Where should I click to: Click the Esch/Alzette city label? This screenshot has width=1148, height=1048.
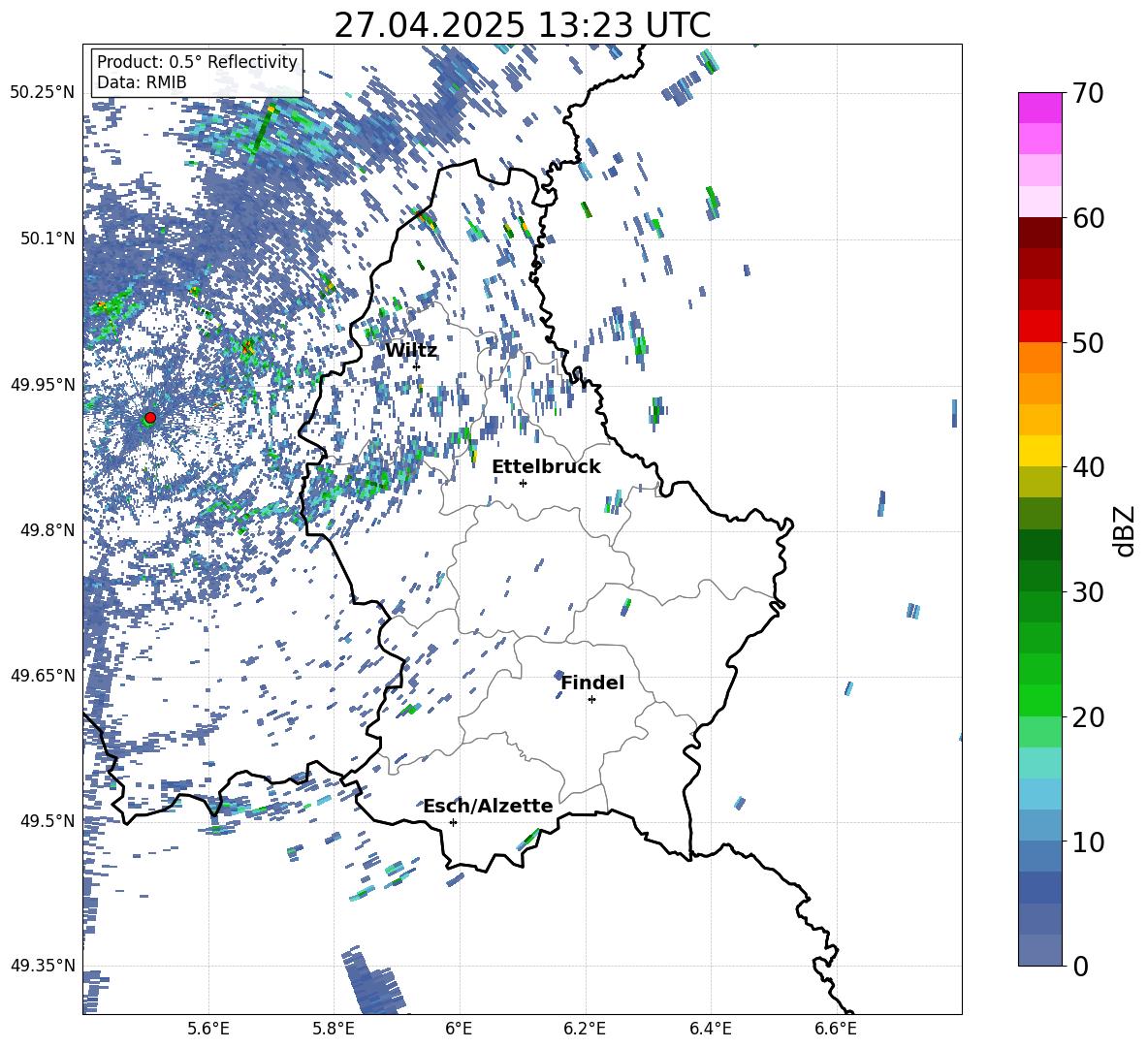click(488, 806)
